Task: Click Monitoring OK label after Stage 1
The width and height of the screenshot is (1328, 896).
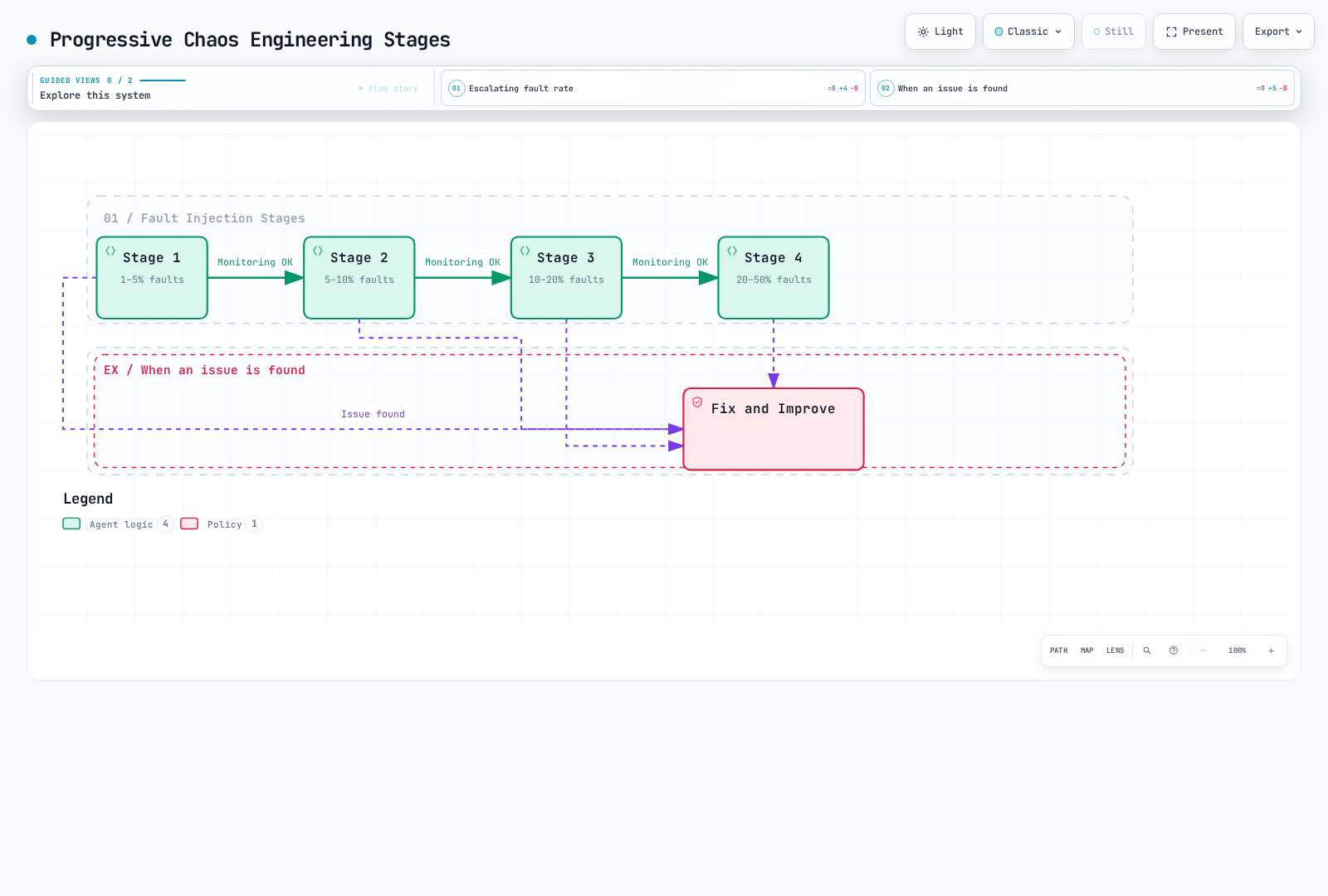Action: pos(255,262)
